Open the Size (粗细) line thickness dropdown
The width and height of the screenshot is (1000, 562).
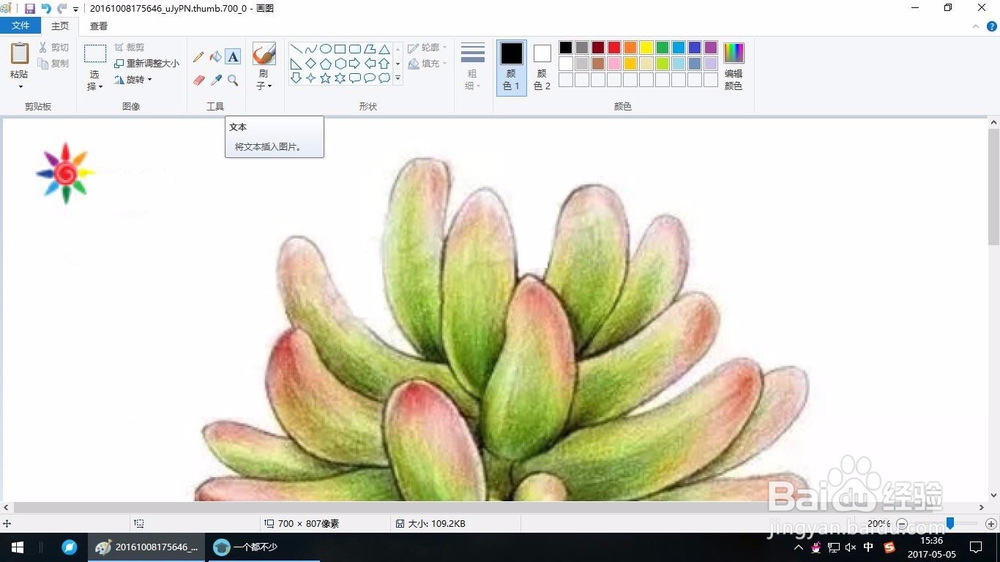pyautogui.click(x=473, y=67)
